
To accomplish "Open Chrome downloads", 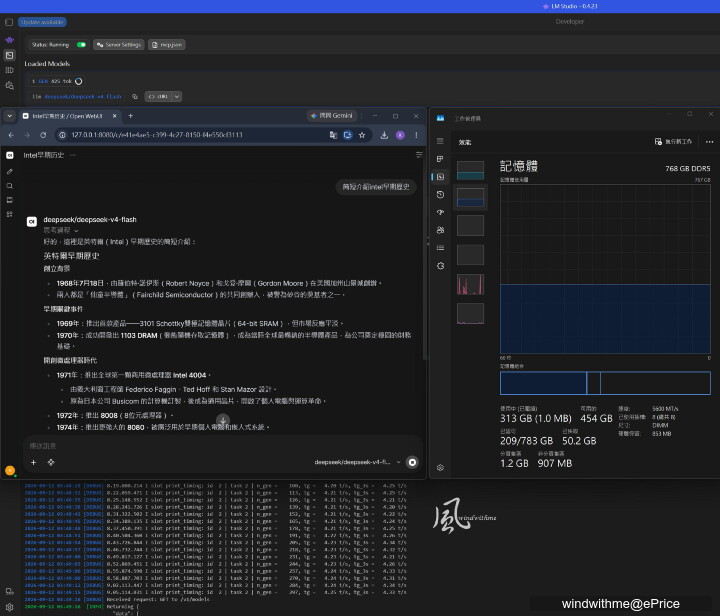I will [384, 135].
